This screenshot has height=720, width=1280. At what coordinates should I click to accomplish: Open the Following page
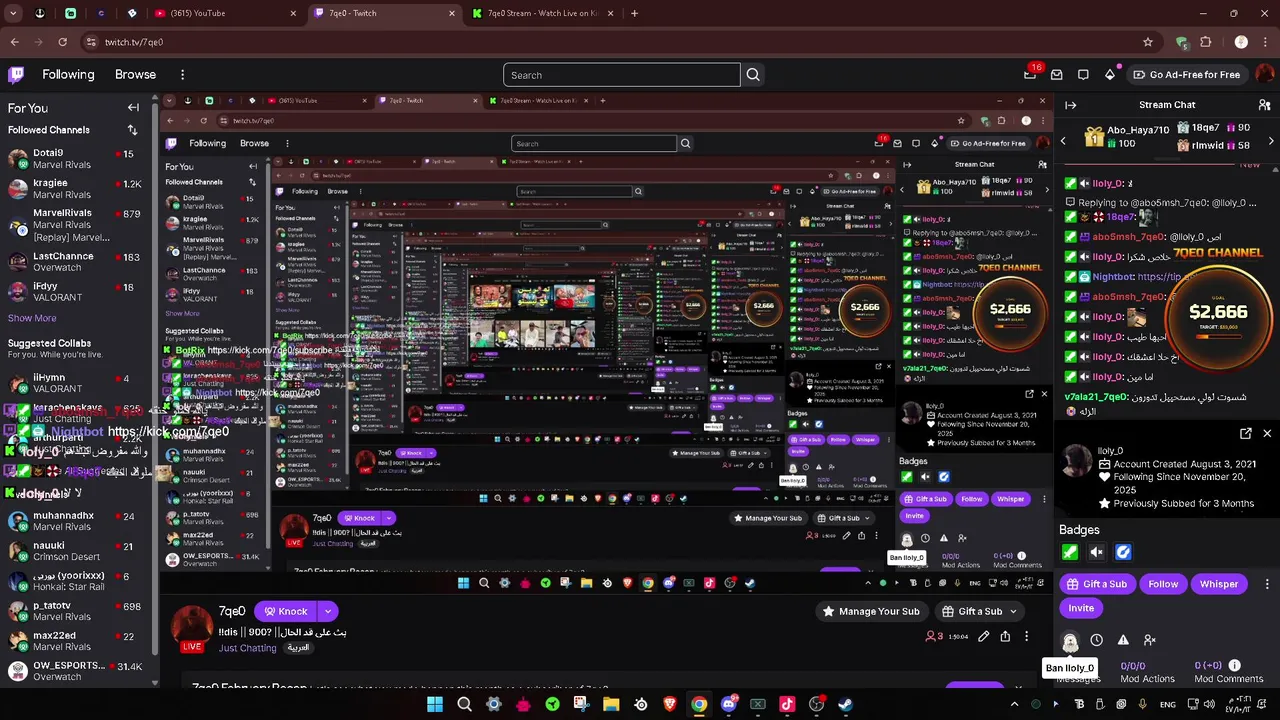click(68, 74)
